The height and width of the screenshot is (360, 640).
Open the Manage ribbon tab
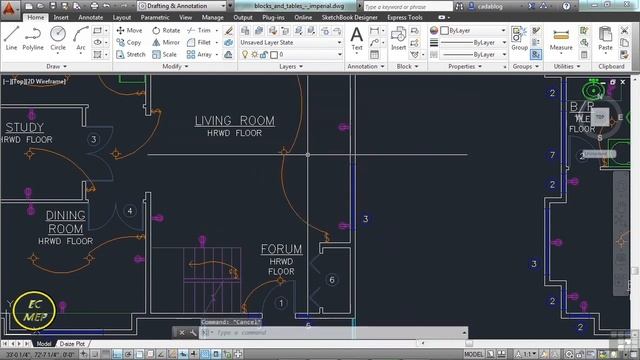tap(212, 18)
